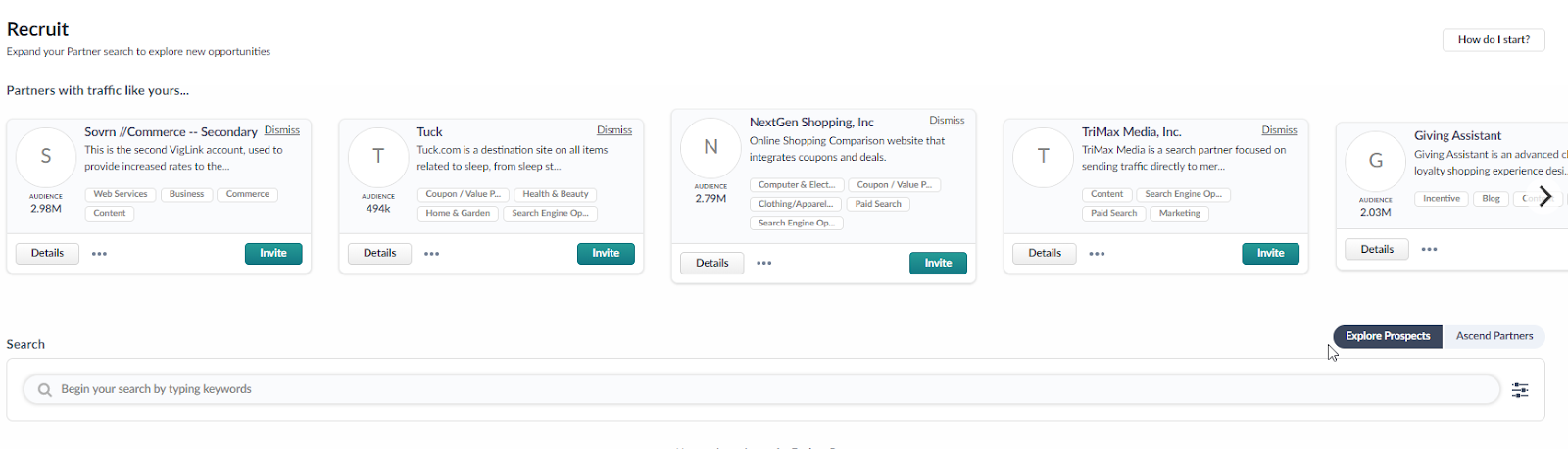Click Content tag on TriMax Media card

[1107, 195]
